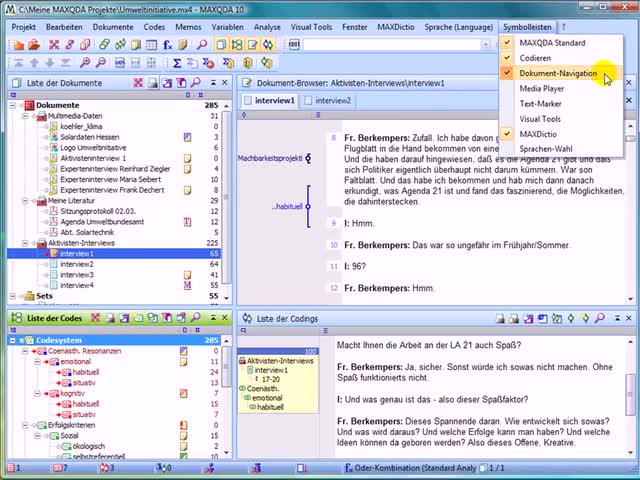Collapse the Sets node
The width and height of the screenshot is (640, 480).
[13, 296]
